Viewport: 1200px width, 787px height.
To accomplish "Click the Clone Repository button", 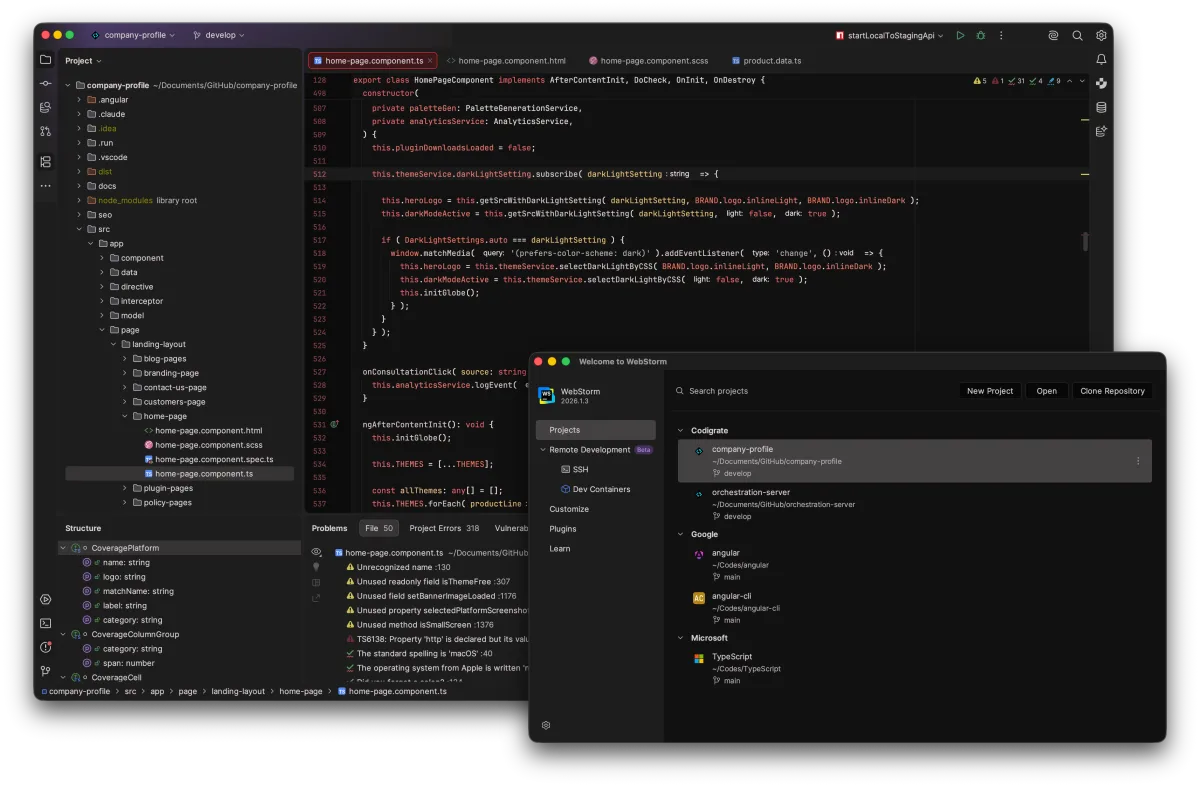I will coord(1112,391).
